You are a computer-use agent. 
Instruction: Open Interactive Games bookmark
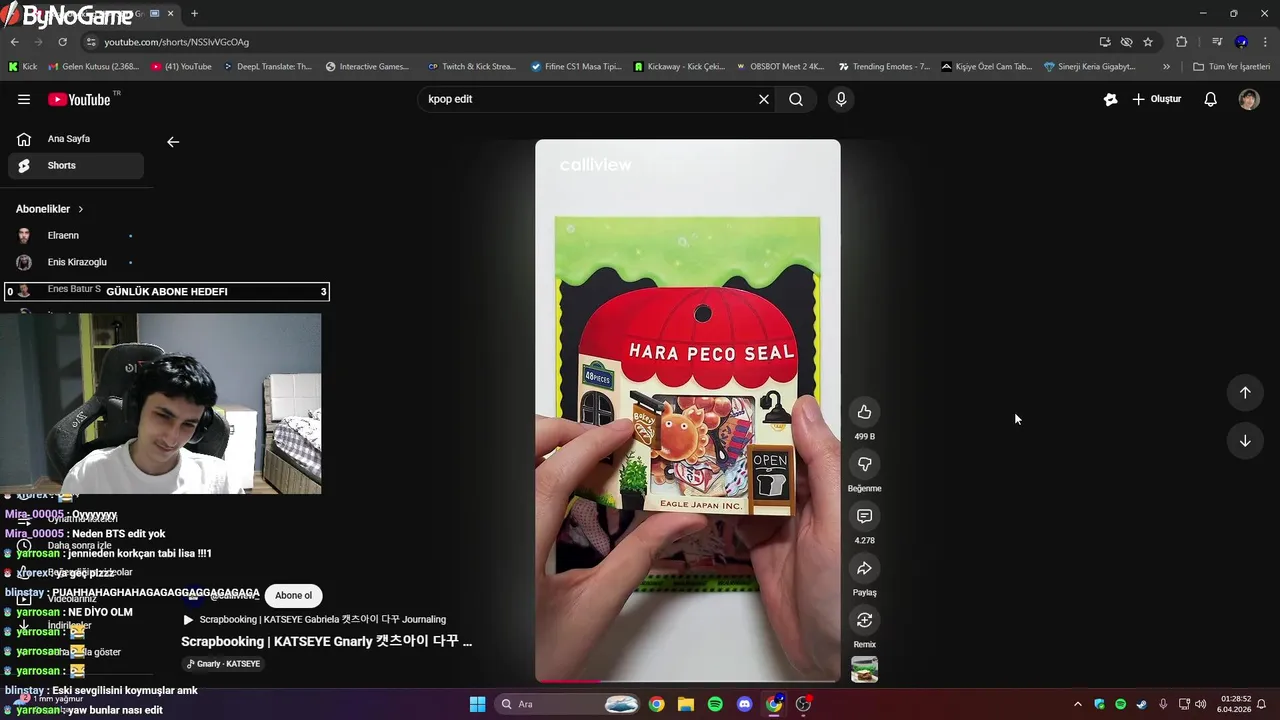tap(367, 67)
